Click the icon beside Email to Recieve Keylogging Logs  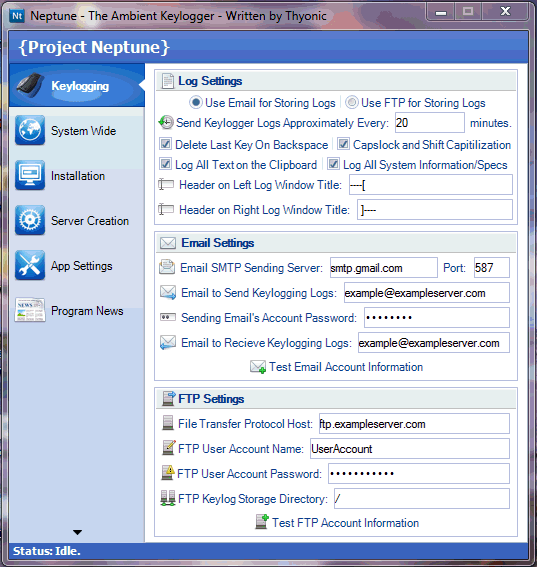pyautogui.click(x=168, y=342)
